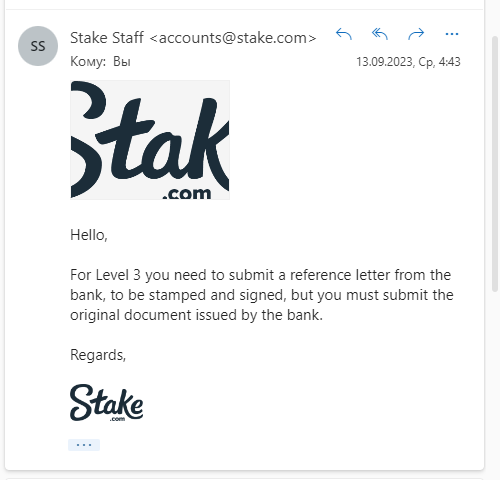Viewport: 500px width, 480px height.
Task: Click the Reply arrow icon
Action: (344, 34)
